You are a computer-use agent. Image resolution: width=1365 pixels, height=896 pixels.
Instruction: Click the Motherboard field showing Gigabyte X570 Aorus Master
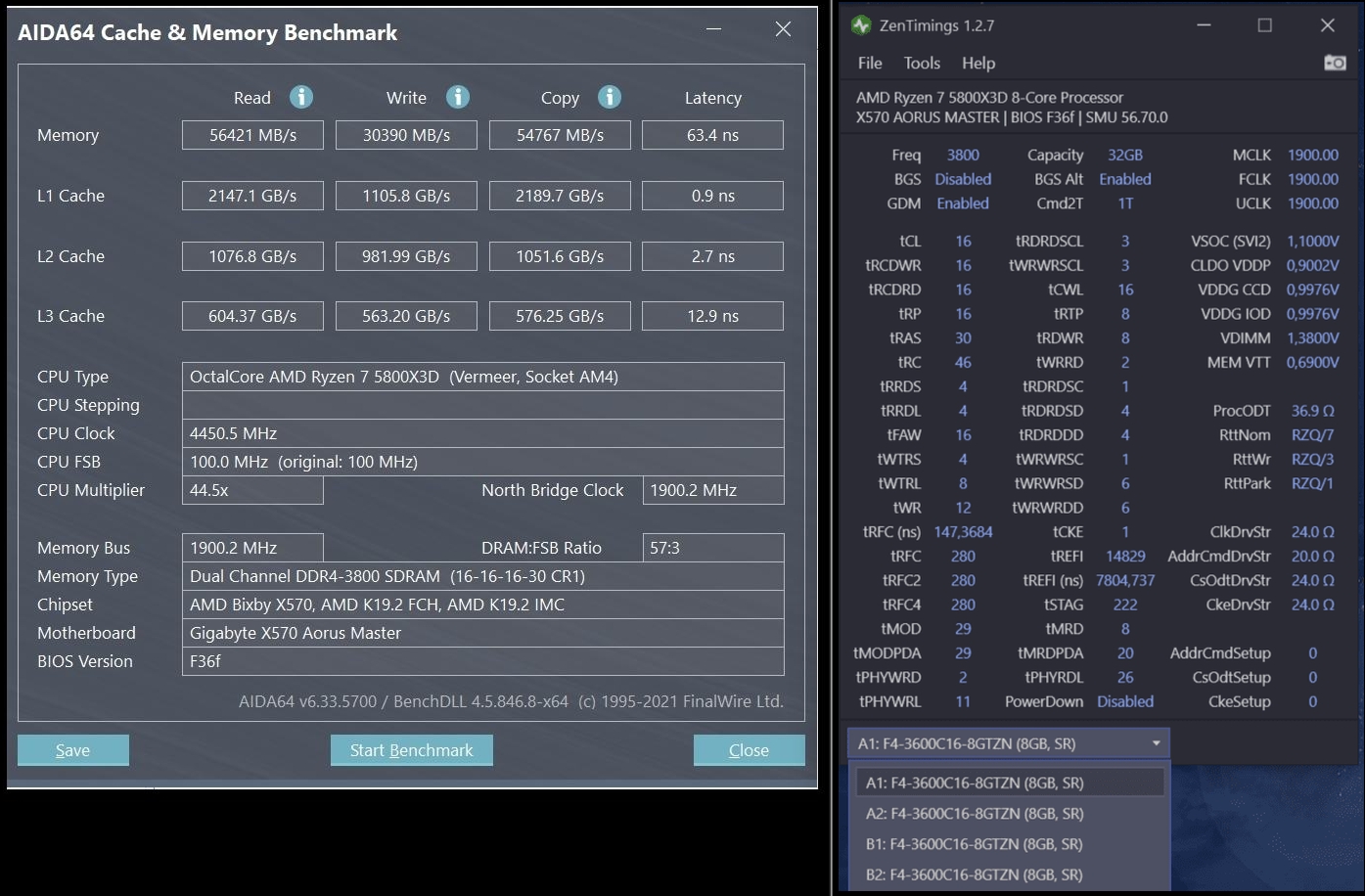(x=483, y=633)
